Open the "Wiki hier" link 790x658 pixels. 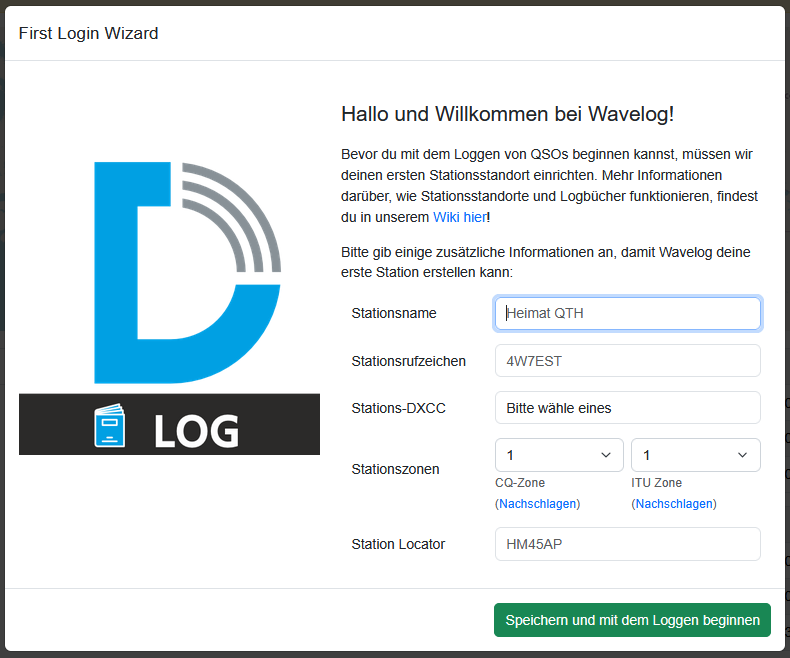459,217
